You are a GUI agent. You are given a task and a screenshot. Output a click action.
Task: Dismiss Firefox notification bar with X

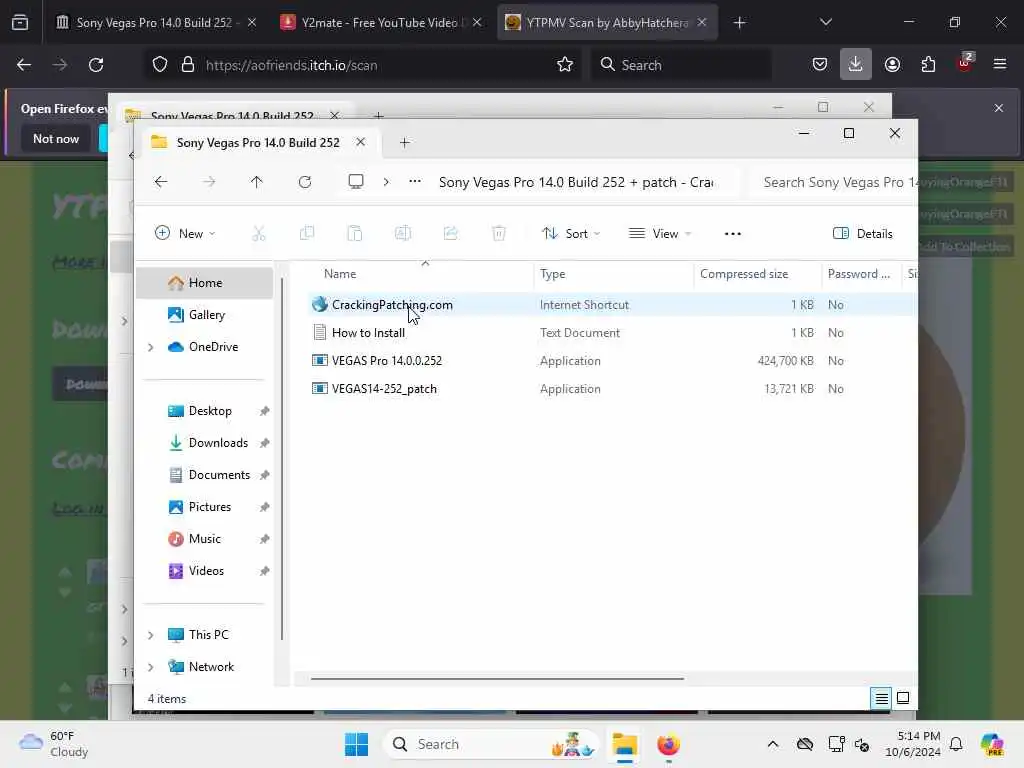tap(999, 108)
